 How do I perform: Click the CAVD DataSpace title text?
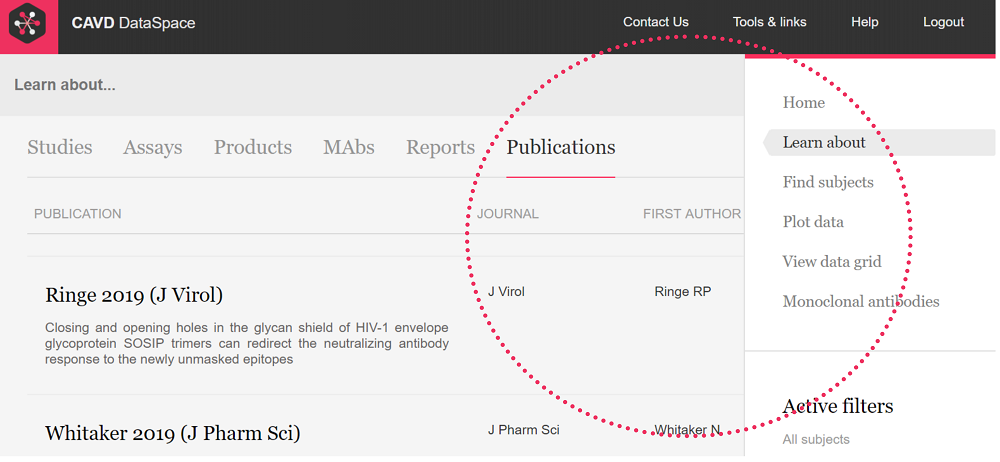(133, 24)
